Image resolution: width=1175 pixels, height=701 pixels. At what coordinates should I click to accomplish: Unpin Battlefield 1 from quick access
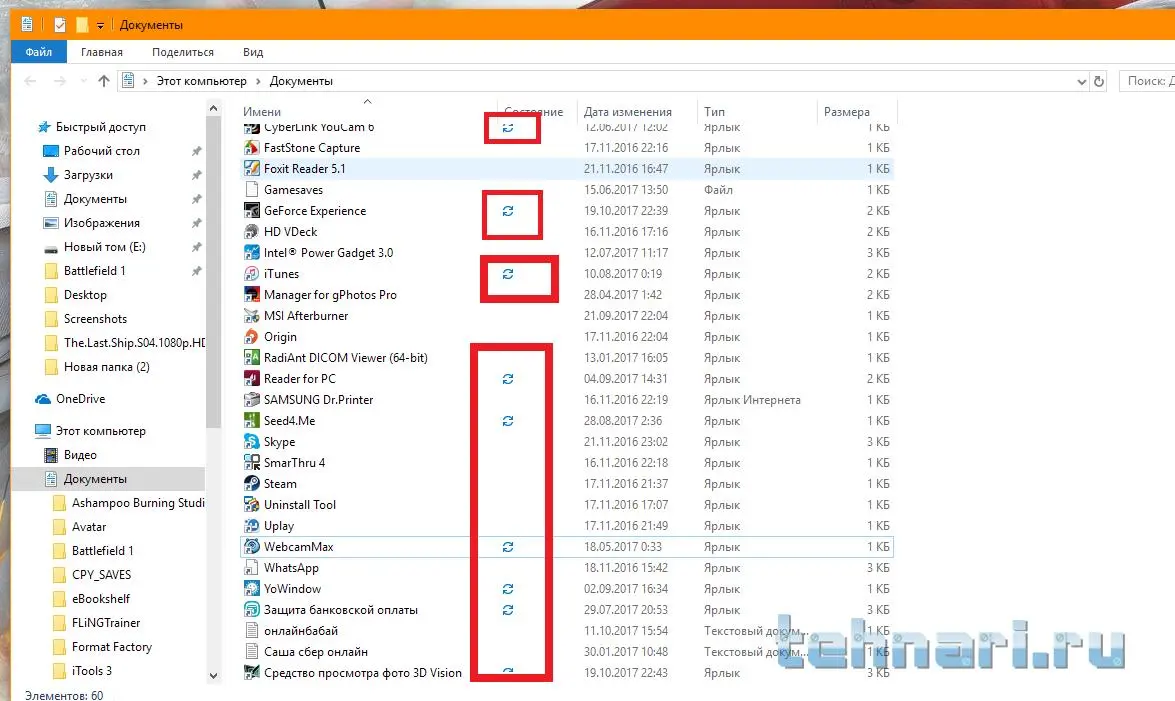coord(196,271)
